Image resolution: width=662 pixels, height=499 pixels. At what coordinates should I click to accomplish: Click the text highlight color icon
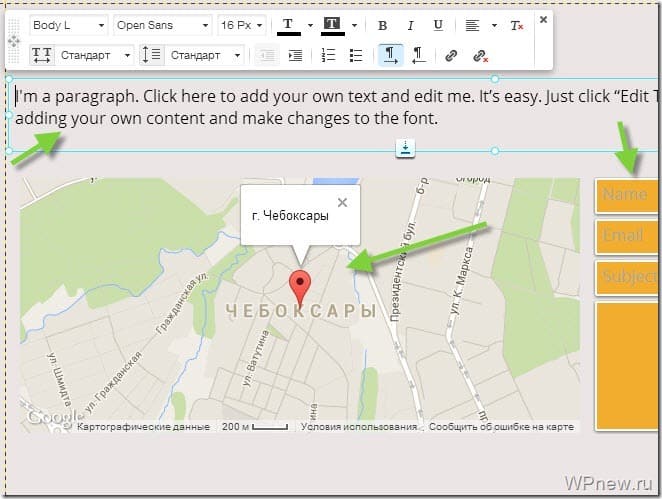333,25
